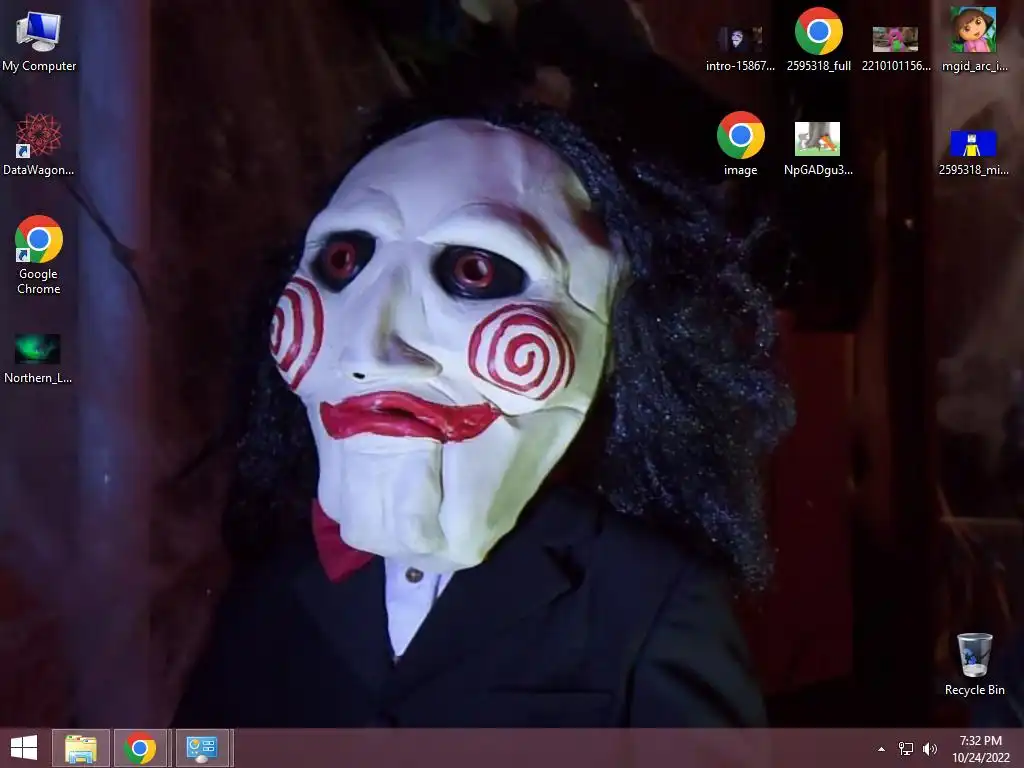
Task: Click the My Computer label text
Action: tap(39, 66)
